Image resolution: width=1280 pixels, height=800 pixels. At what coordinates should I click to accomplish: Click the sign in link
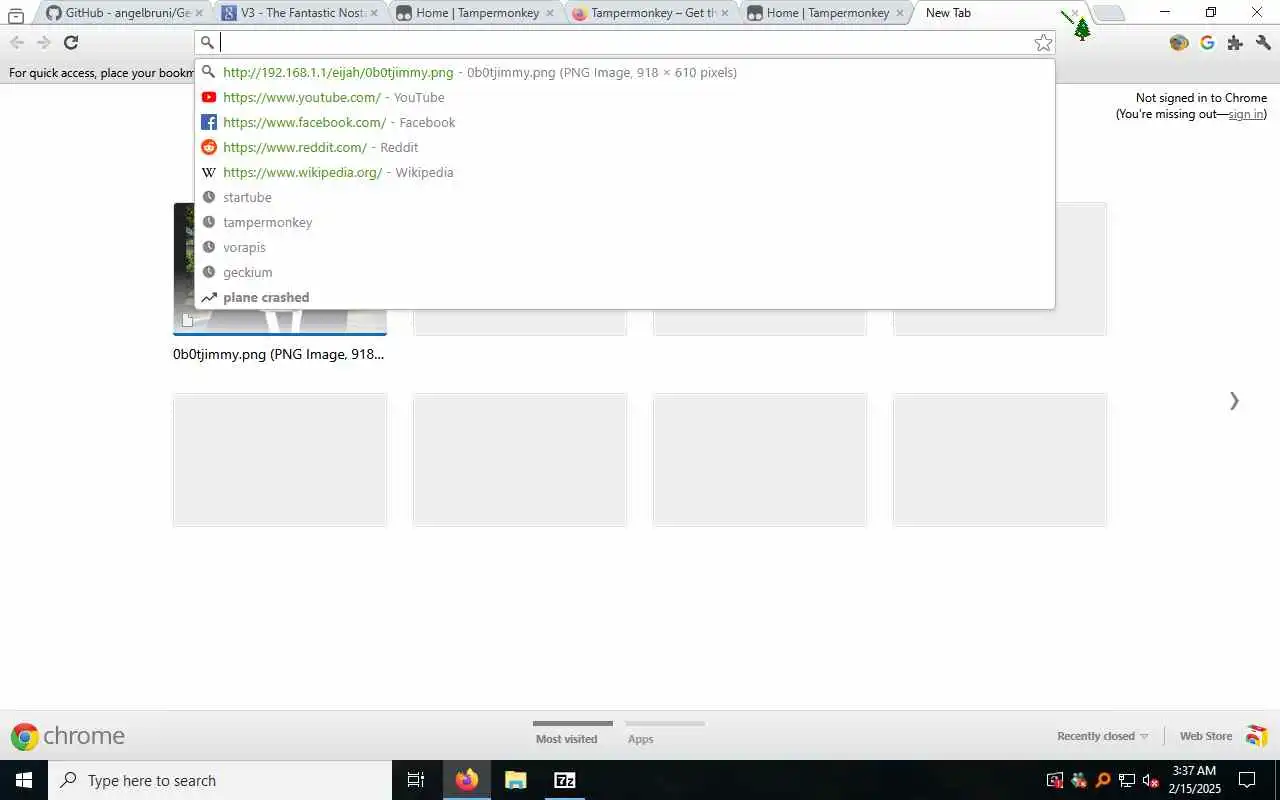click(x=1245, y=114)
